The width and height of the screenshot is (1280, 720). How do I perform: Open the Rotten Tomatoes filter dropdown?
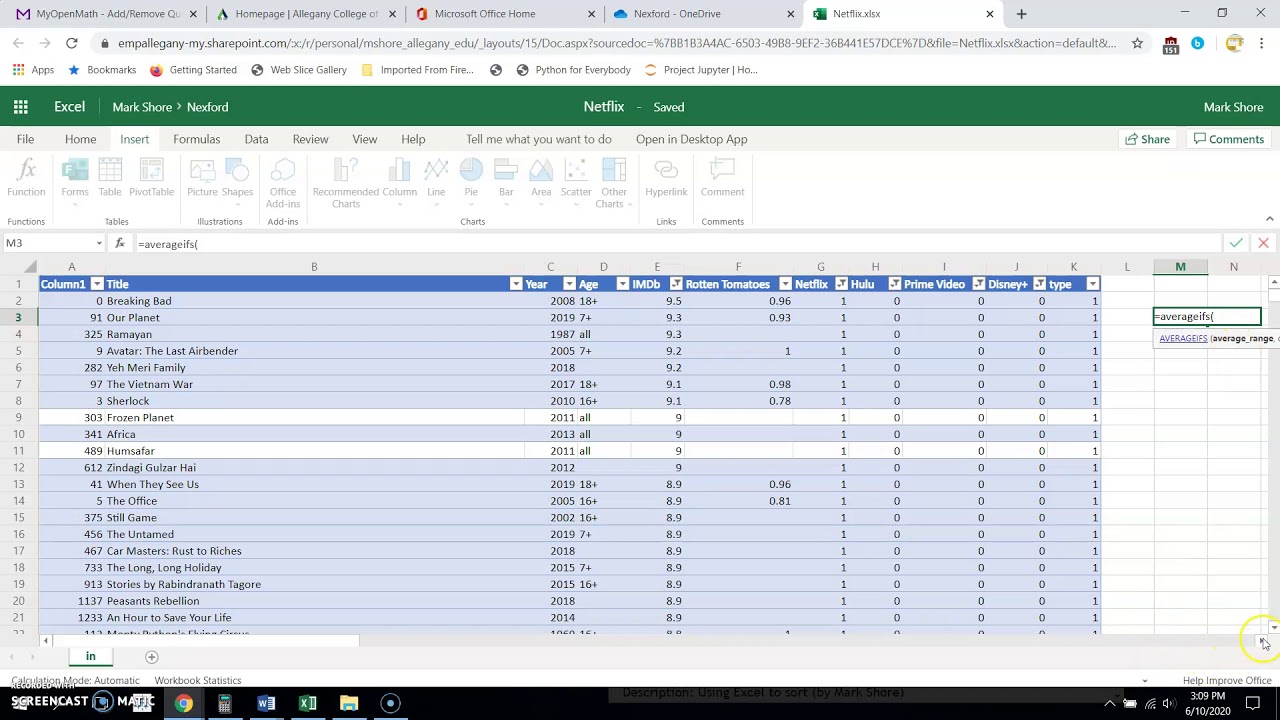point(785,284)
